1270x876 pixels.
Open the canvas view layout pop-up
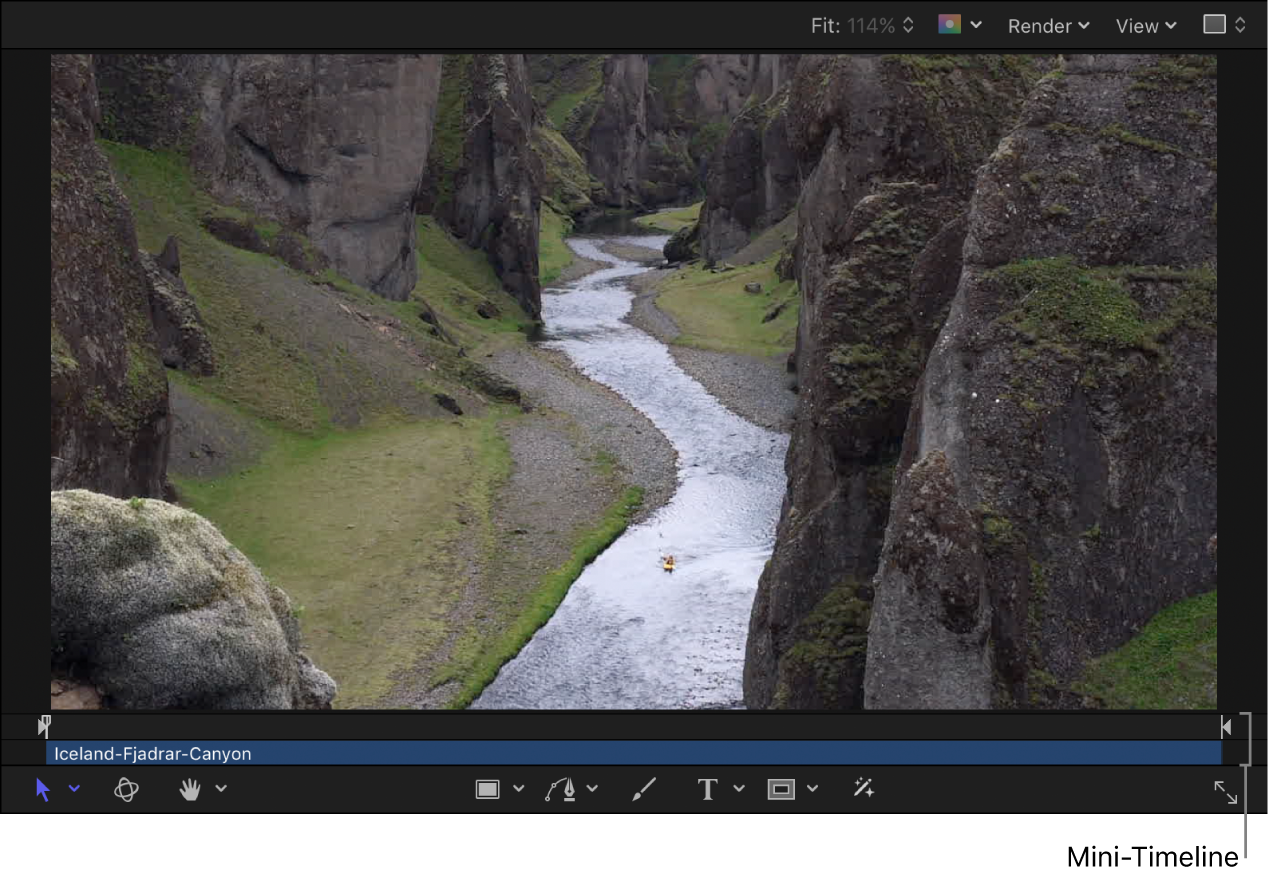[1225, 25]
